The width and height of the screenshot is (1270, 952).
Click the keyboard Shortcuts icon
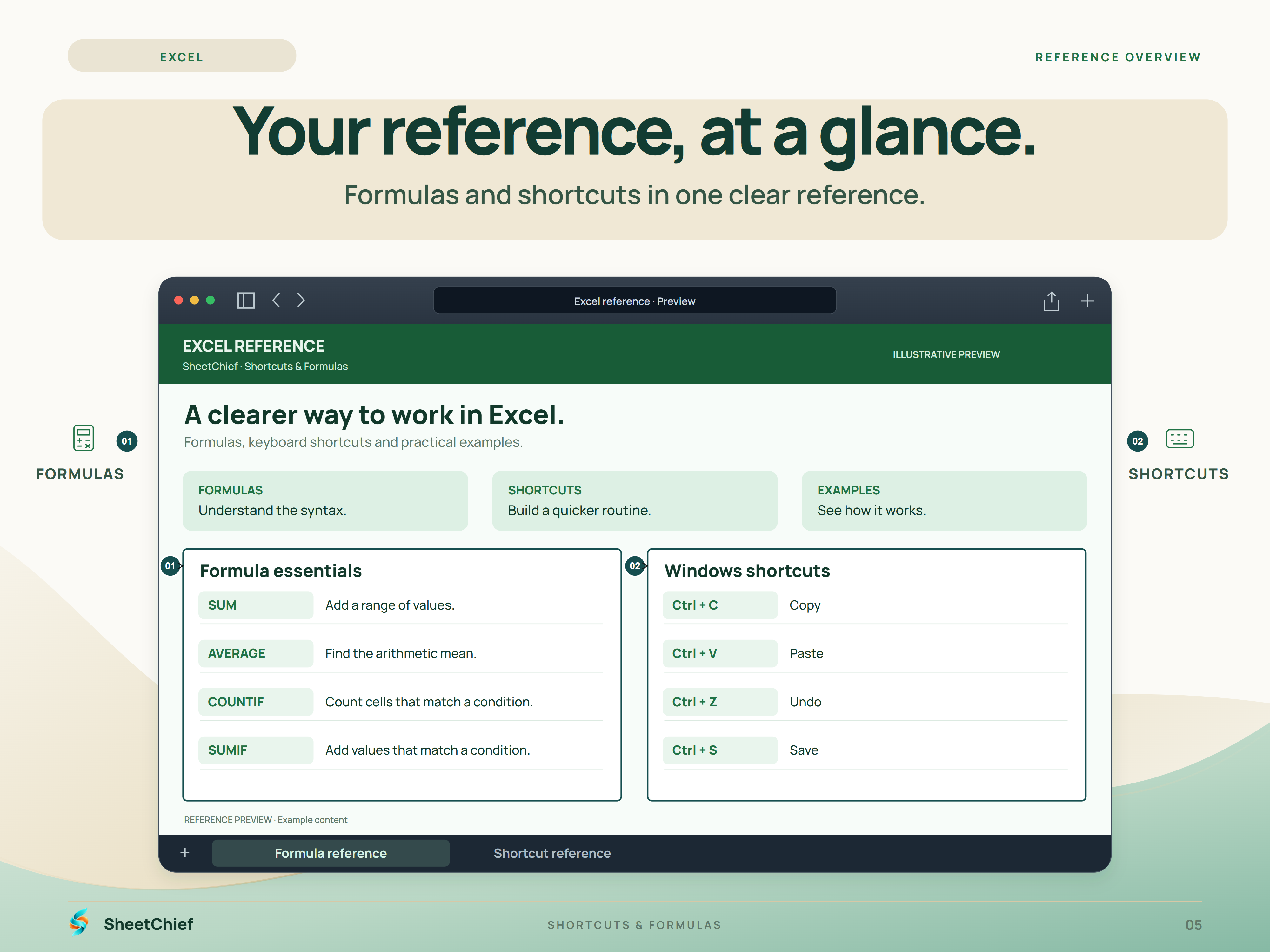(1180, 439)
